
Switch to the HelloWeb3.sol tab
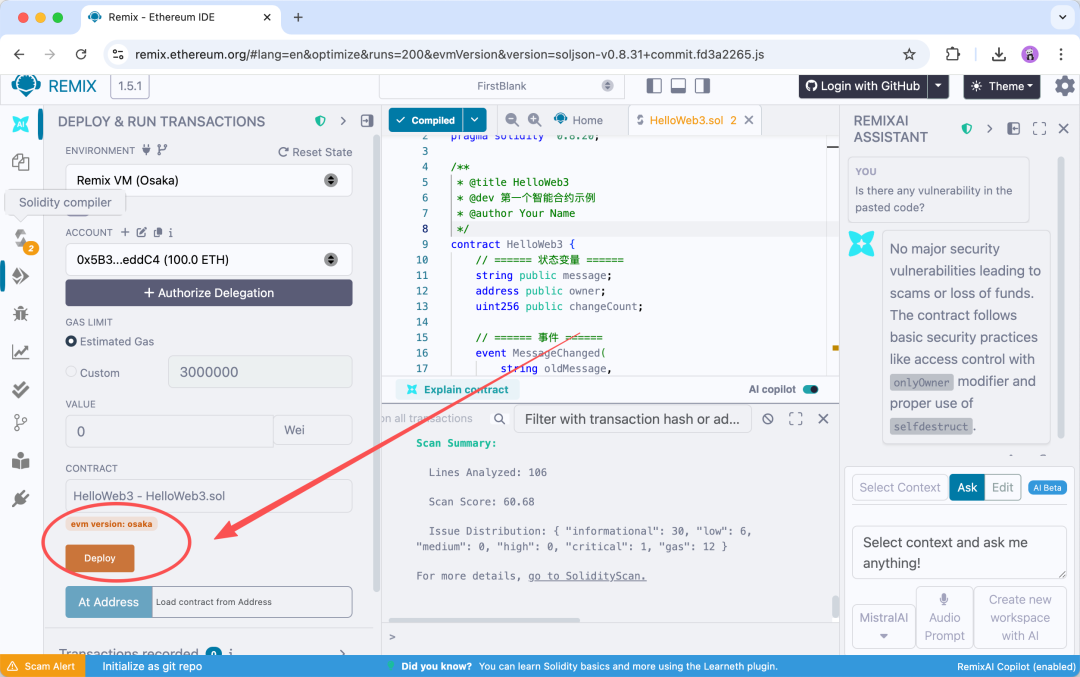click(686, 120)
